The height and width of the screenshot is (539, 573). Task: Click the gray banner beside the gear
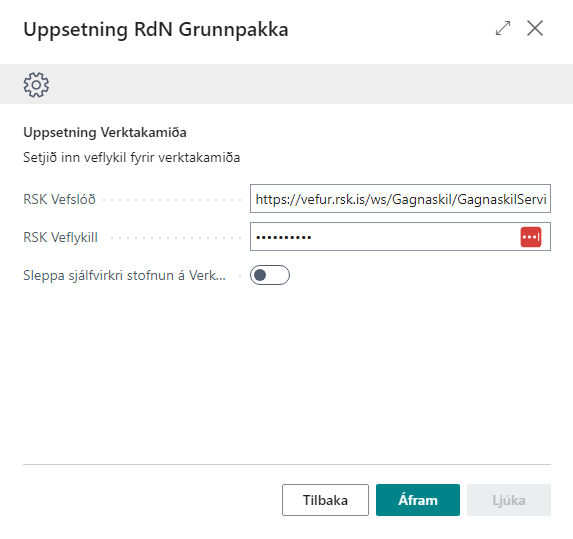point(311,84)
